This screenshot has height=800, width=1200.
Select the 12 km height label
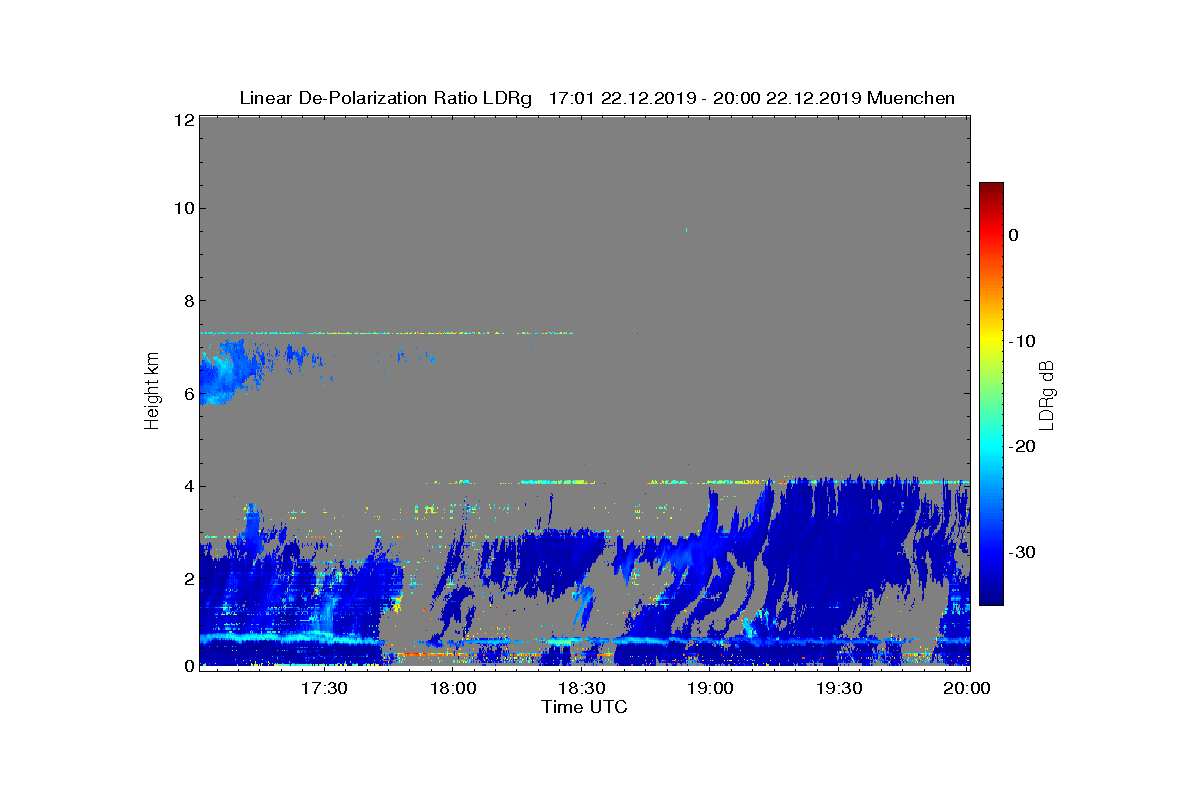tap(183, 119)
